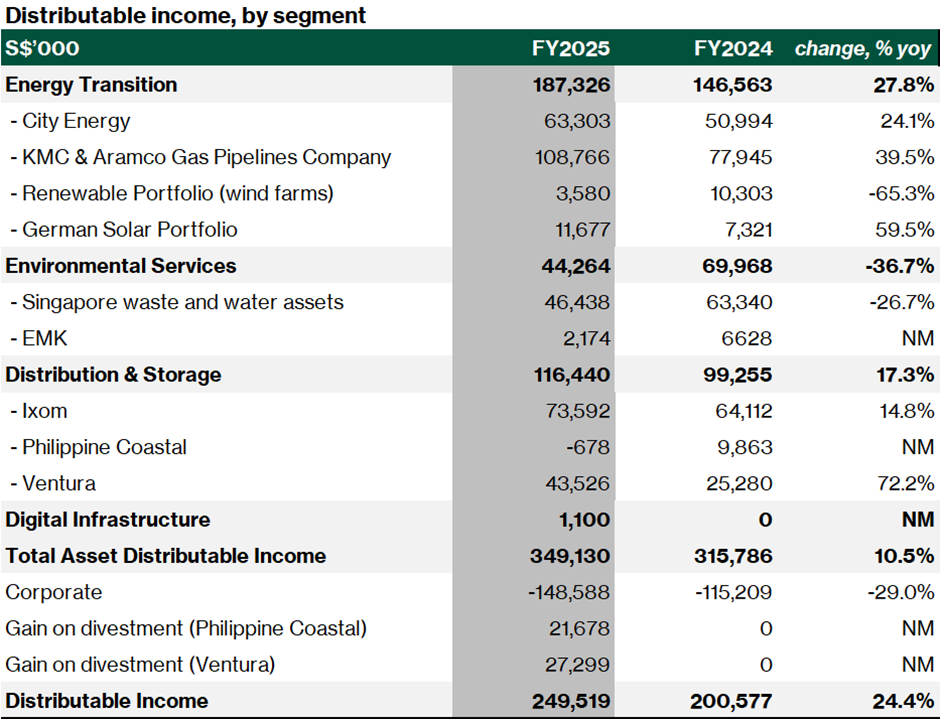The height and width of the screenshot is (719, 940).
Task: Click the Environmental Services segment label
Action: [121, 266]
